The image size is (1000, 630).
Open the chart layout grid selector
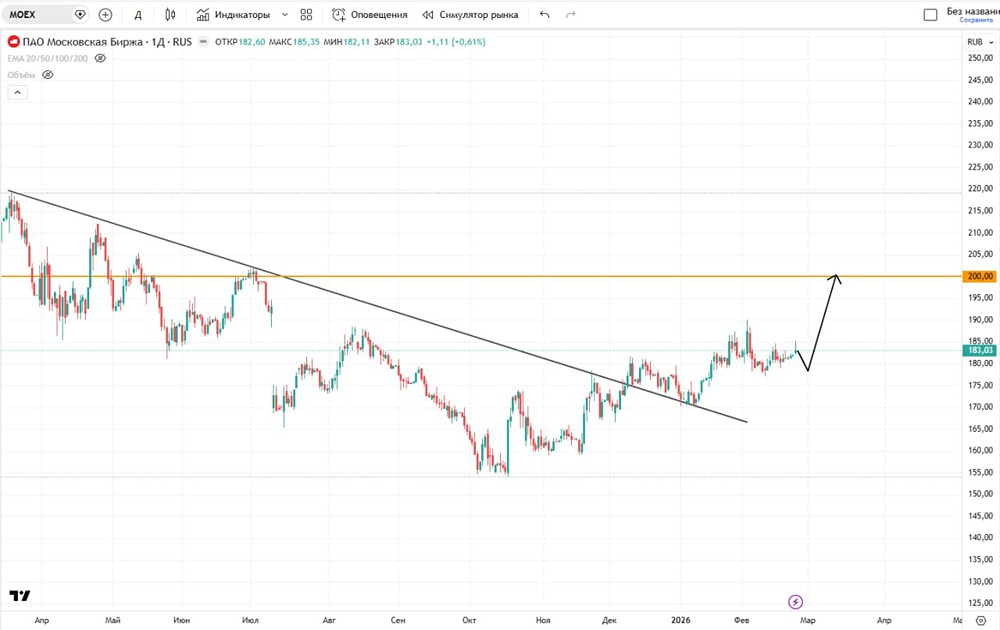pyautogui.click(x=306, y=15)
